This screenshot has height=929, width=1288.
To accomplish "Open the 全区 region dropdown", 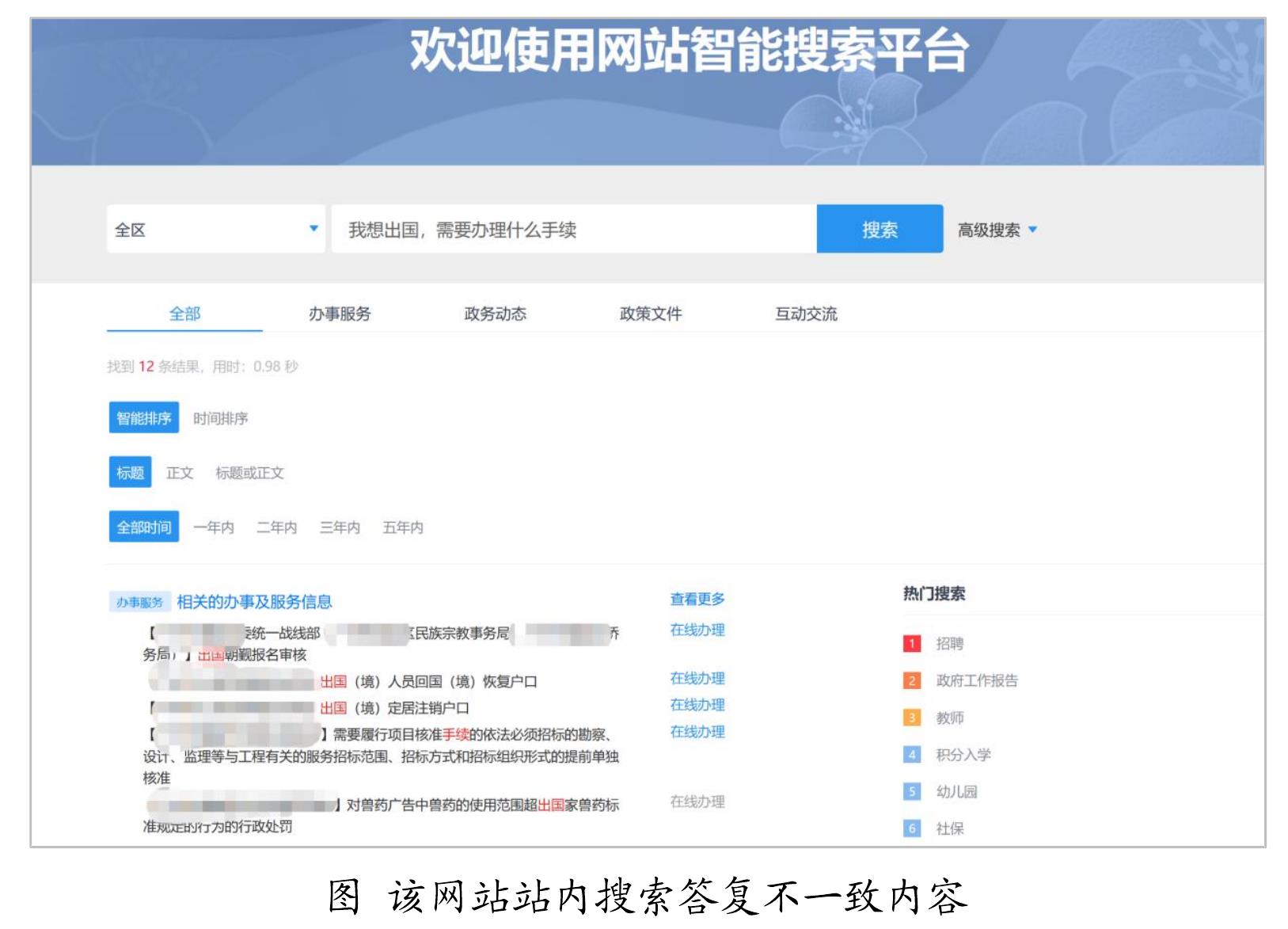I will click(x=216, y=230).
